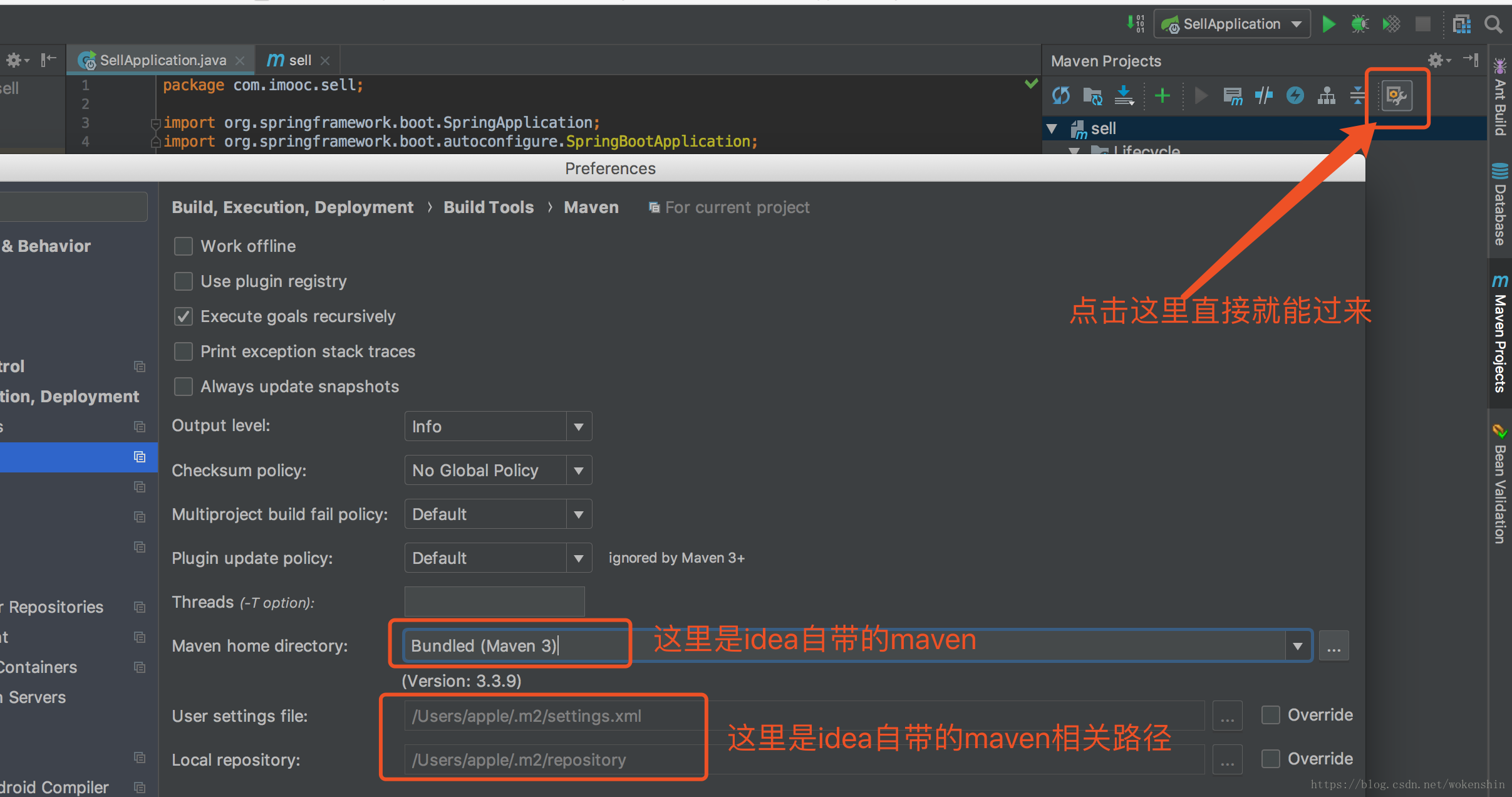Click the Make Project build icon
This screenshot has height=797, width=1512.
pyautogui.click(x=1136, y=24)
